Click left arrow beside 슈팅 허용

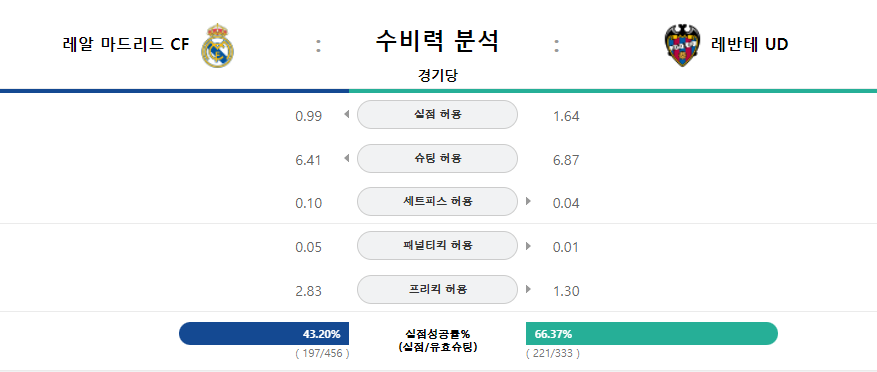346,158
